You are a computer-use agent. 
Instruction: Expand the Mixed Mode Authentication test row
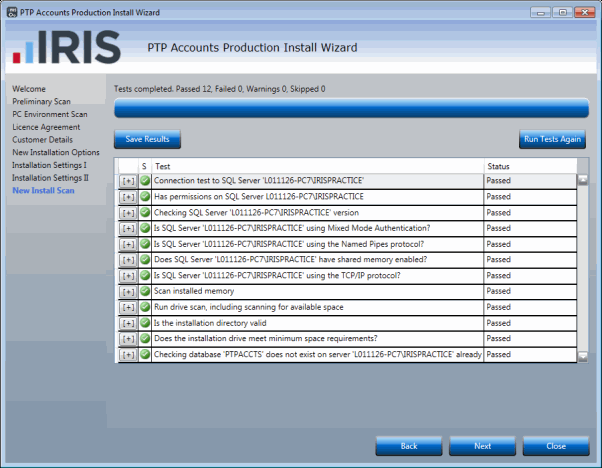click(128, 229)
